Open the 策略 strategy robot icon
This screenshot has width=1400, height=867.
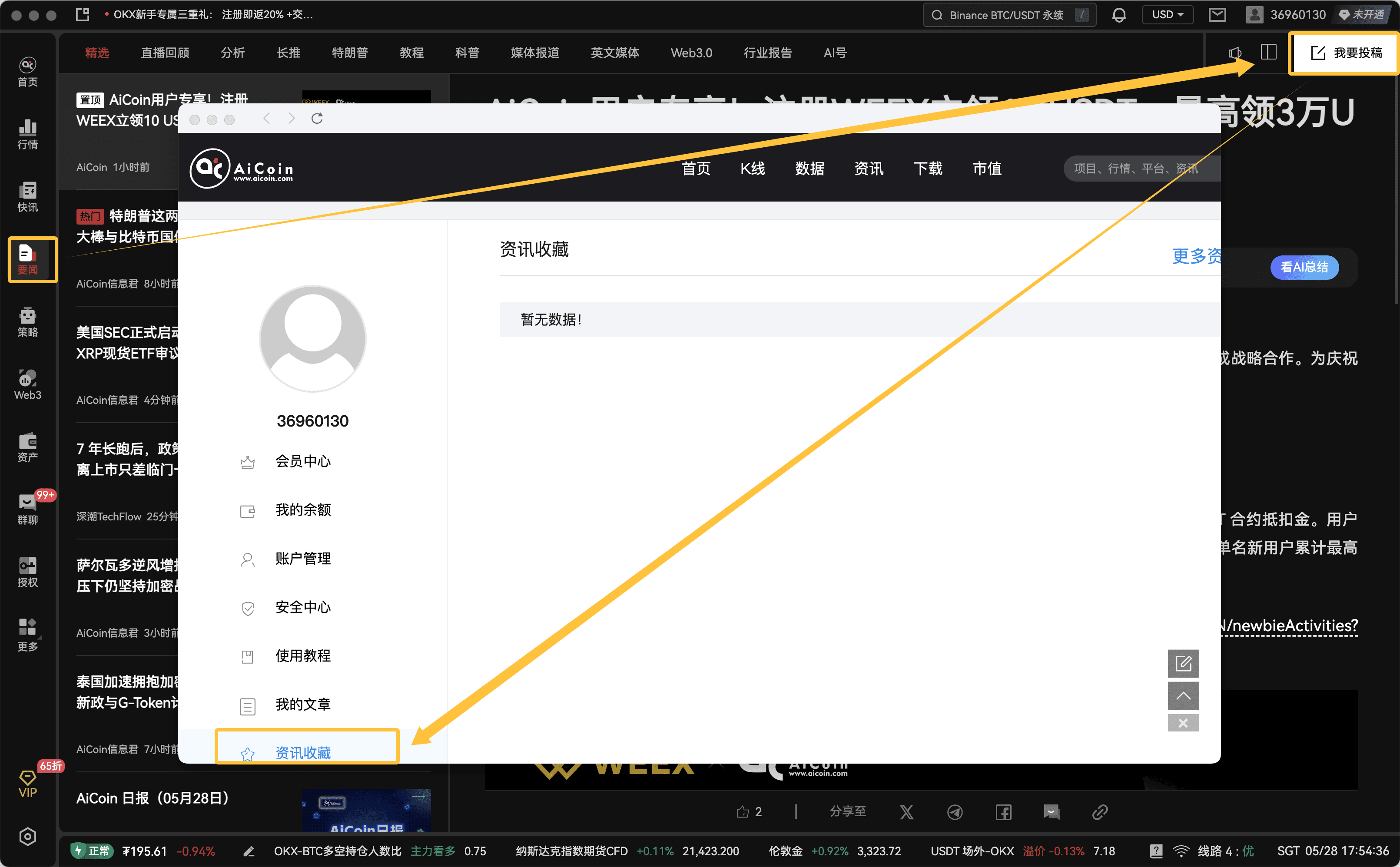coord(27,322)
